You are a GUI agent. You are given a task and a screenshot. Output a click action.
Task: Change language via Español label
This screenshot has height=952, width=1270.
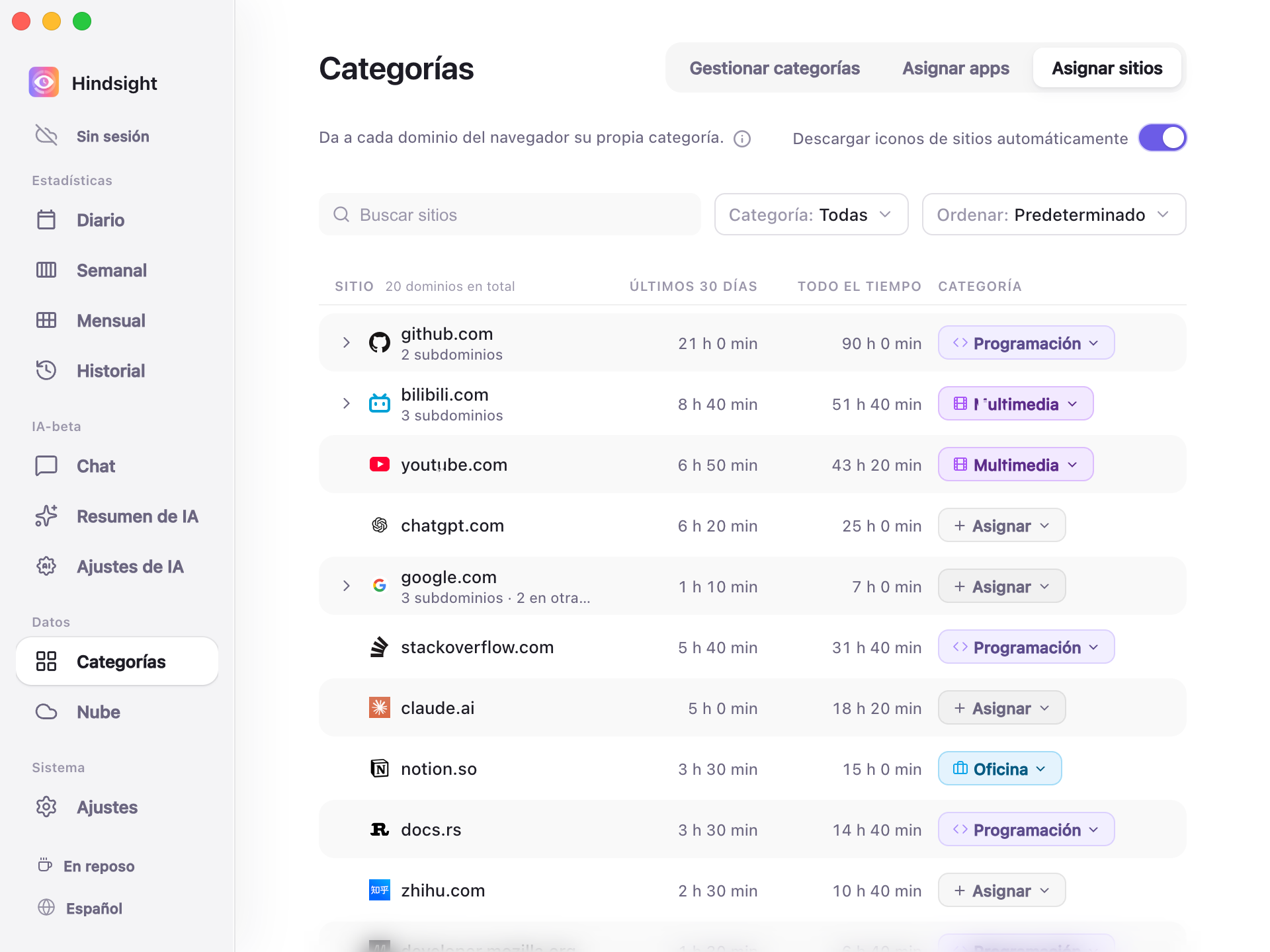94,908
